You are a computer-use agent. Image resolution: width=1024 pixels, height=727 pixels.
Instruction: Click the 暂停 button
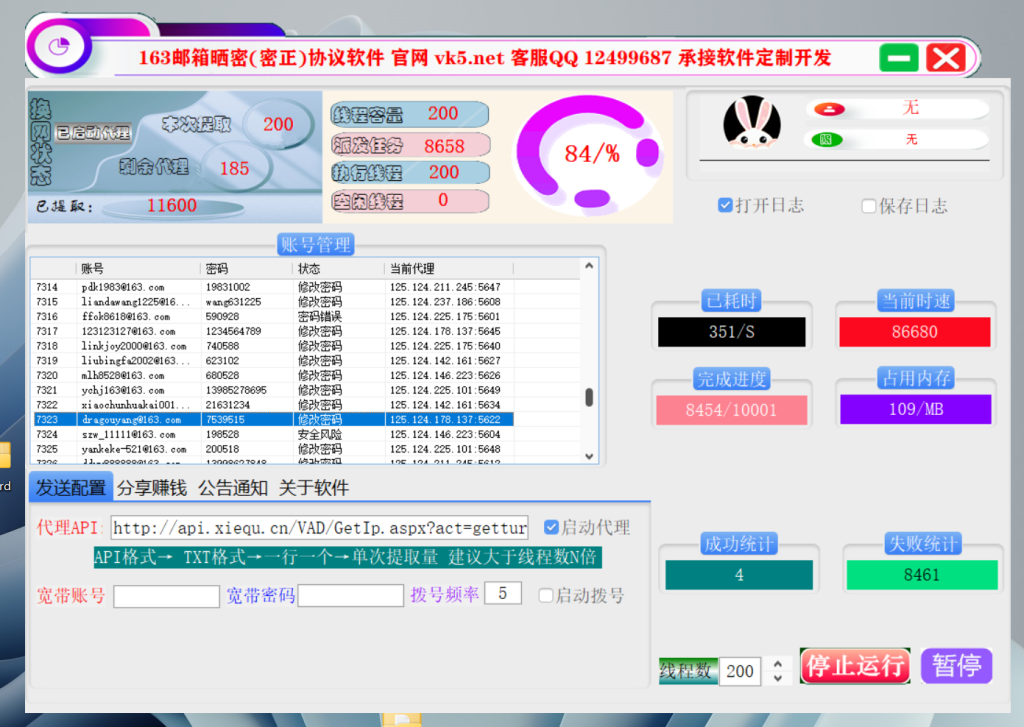click(x=957, y=666)
